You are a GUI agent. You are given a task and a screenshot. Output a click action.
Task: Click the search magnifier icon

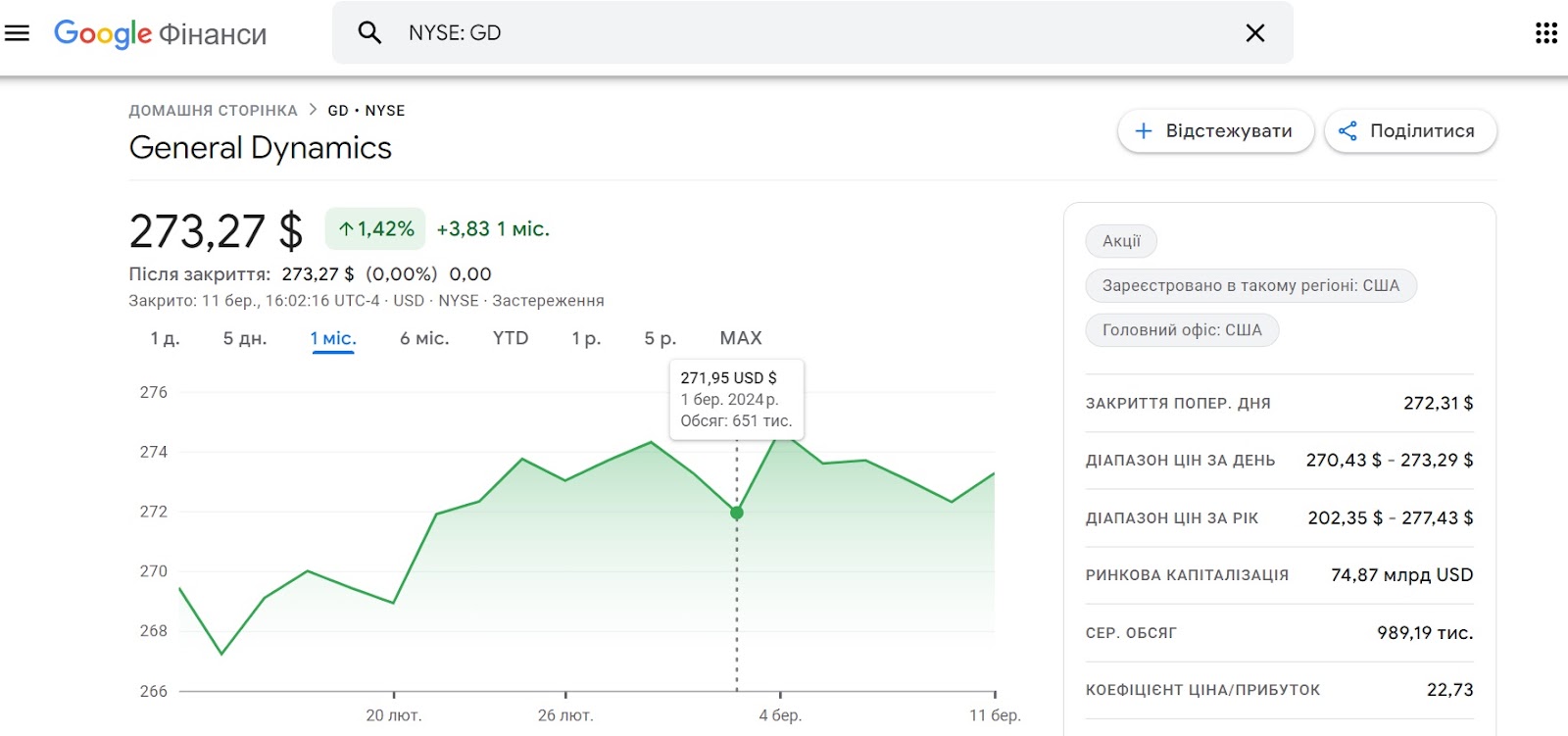click(x=369, y=33)
